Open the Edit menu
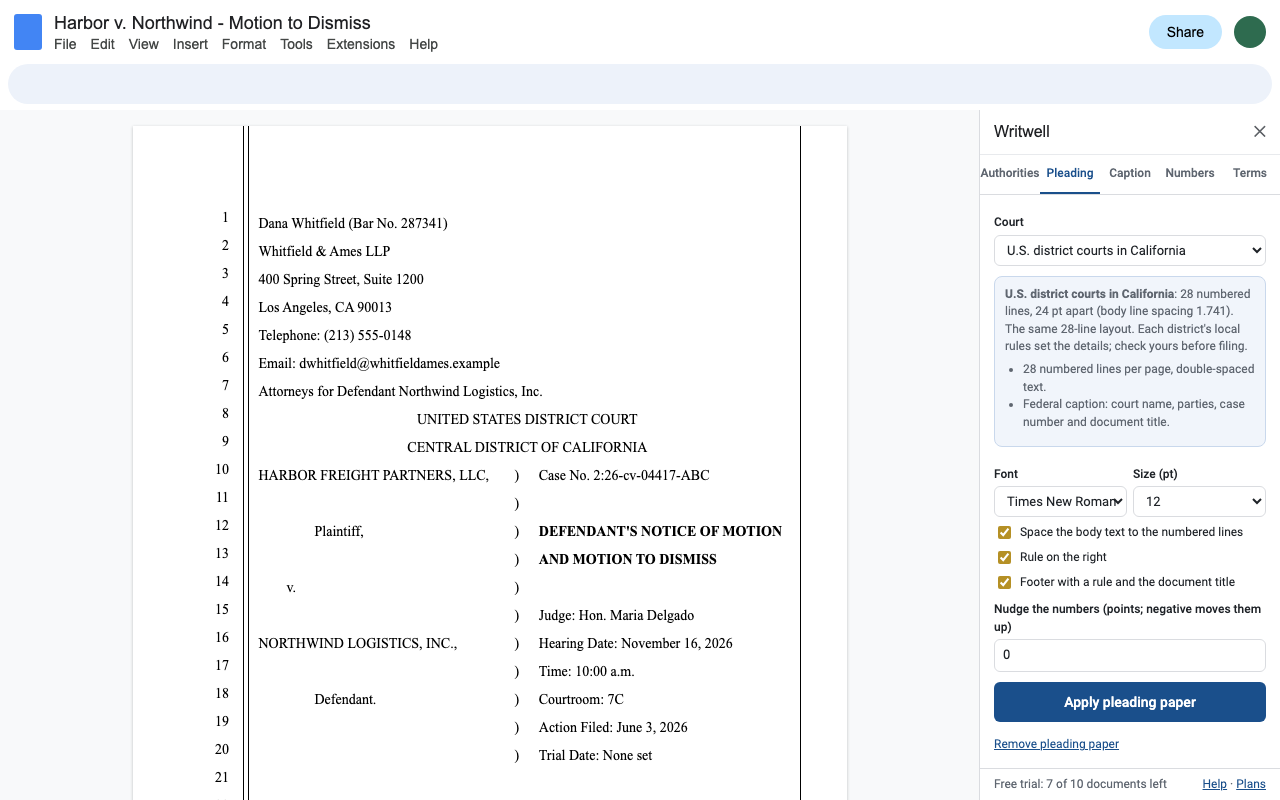 tap(102, 44)
